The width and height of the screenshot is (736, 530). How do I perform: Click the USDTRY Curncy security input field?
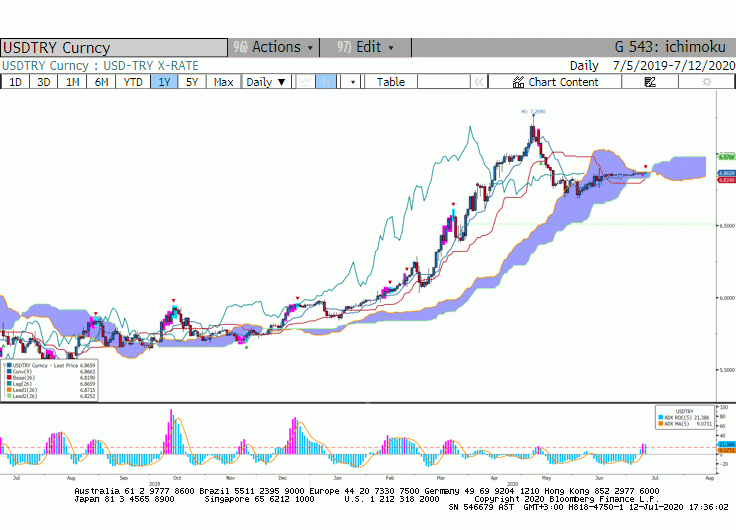coord(114,47)
